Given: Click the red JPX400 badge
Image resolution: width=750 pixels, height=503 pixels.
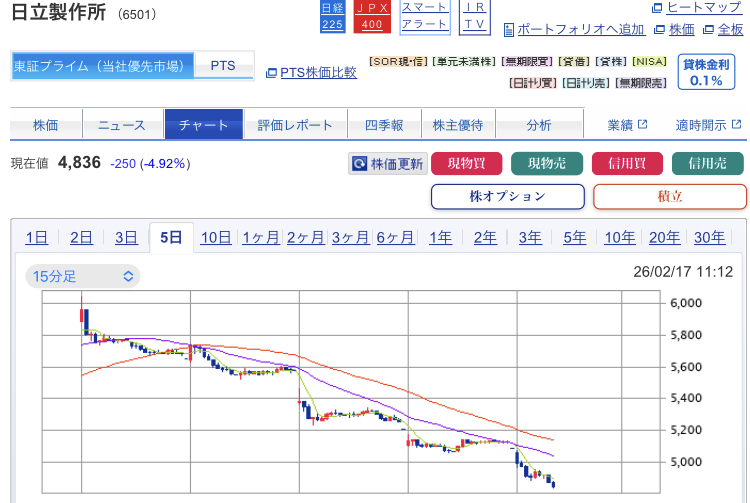Looking at the screenshot, I should (x=372, y=16).
